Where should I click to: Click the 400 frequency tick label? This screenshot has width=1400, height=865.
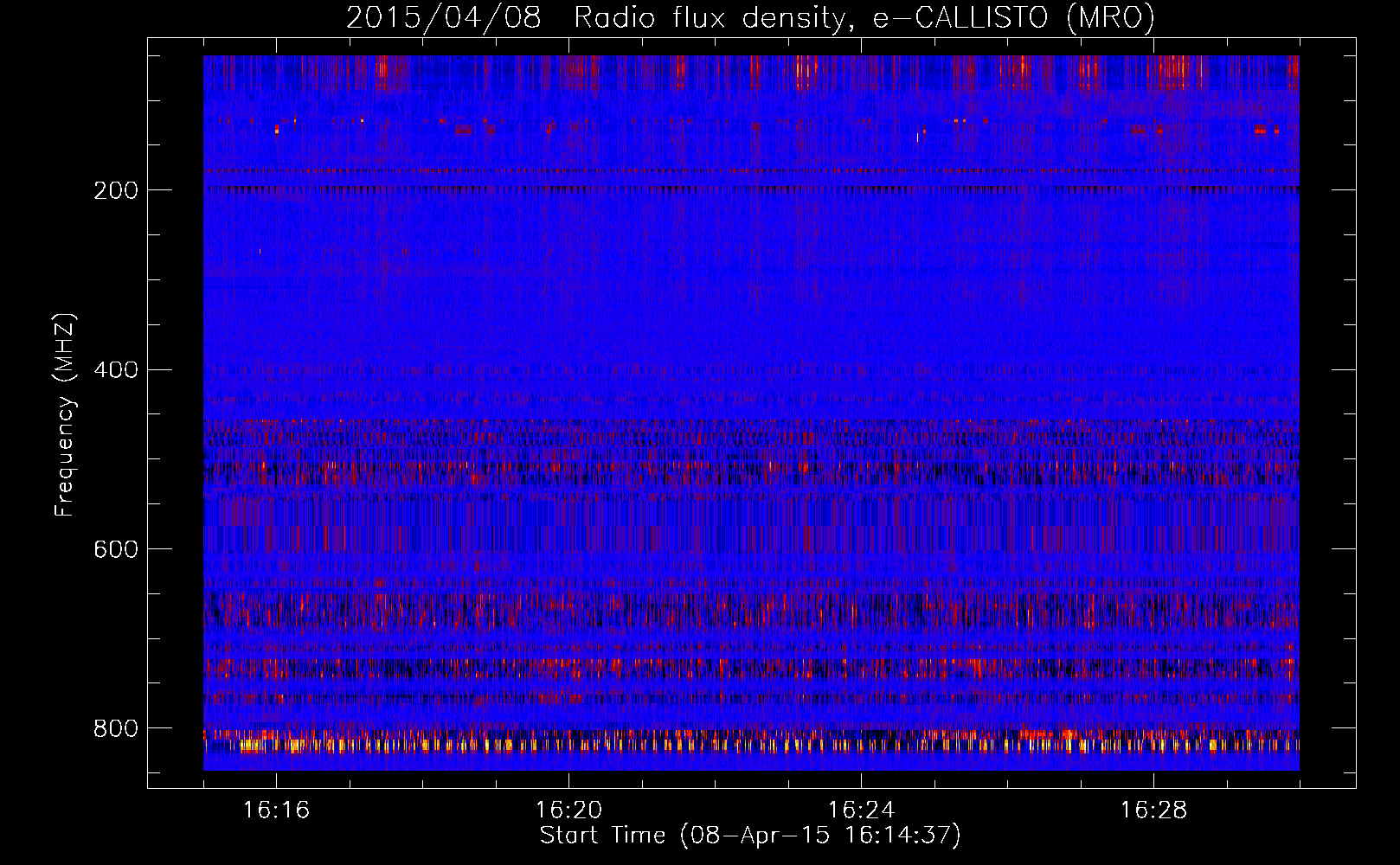[x=116, y=370]
